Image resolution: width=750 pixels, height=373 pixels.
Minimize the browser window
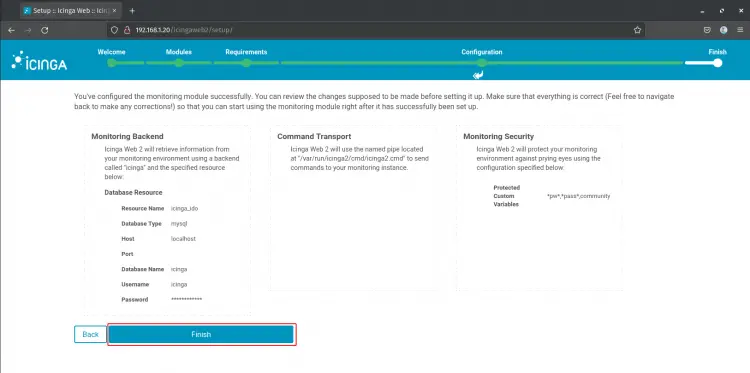pyautogui.click(x=702, y=11)
